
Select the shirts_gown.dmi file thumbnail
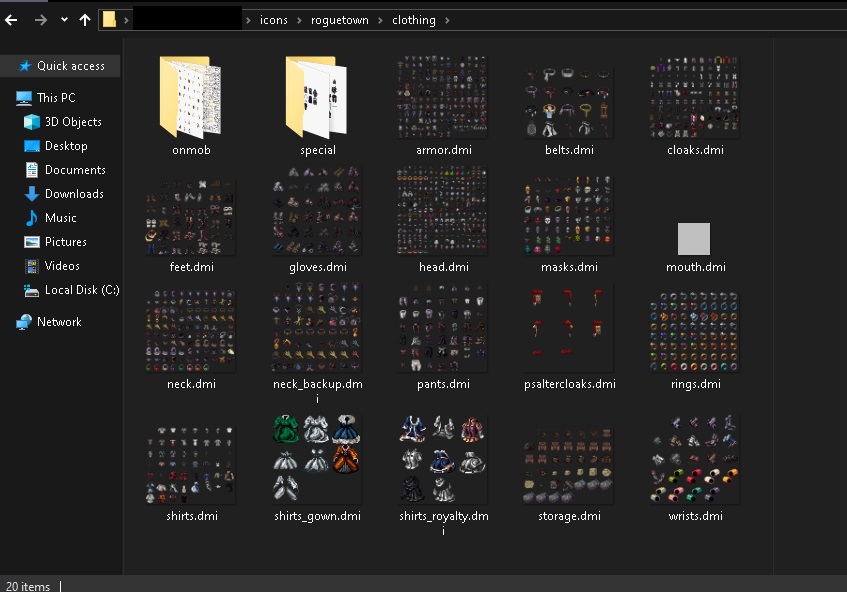317,459
